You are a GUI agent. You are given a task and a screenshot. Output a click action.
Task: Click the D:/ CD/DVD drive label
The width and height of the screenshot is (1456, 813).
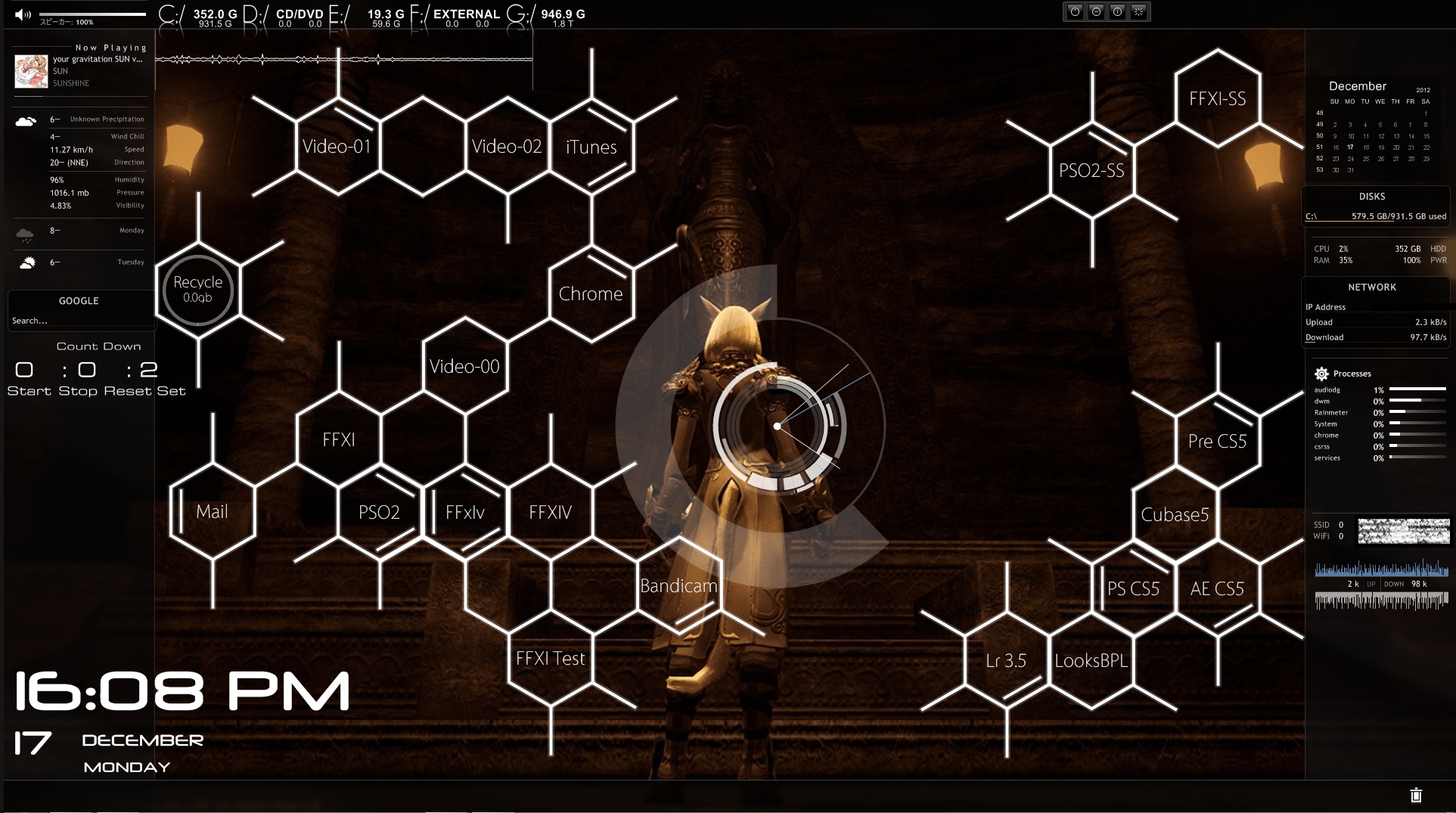pos(254,15)
